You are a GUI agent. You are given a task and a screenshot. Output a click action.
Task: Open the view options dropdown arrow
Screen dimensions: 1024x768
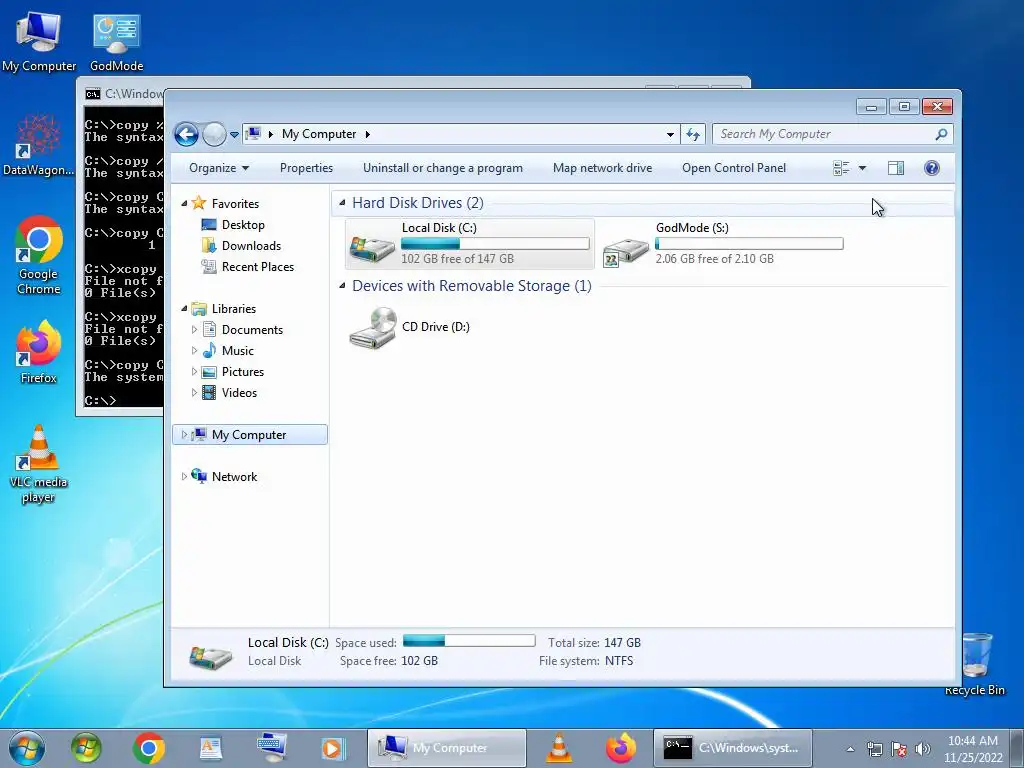tap(862, 168)
